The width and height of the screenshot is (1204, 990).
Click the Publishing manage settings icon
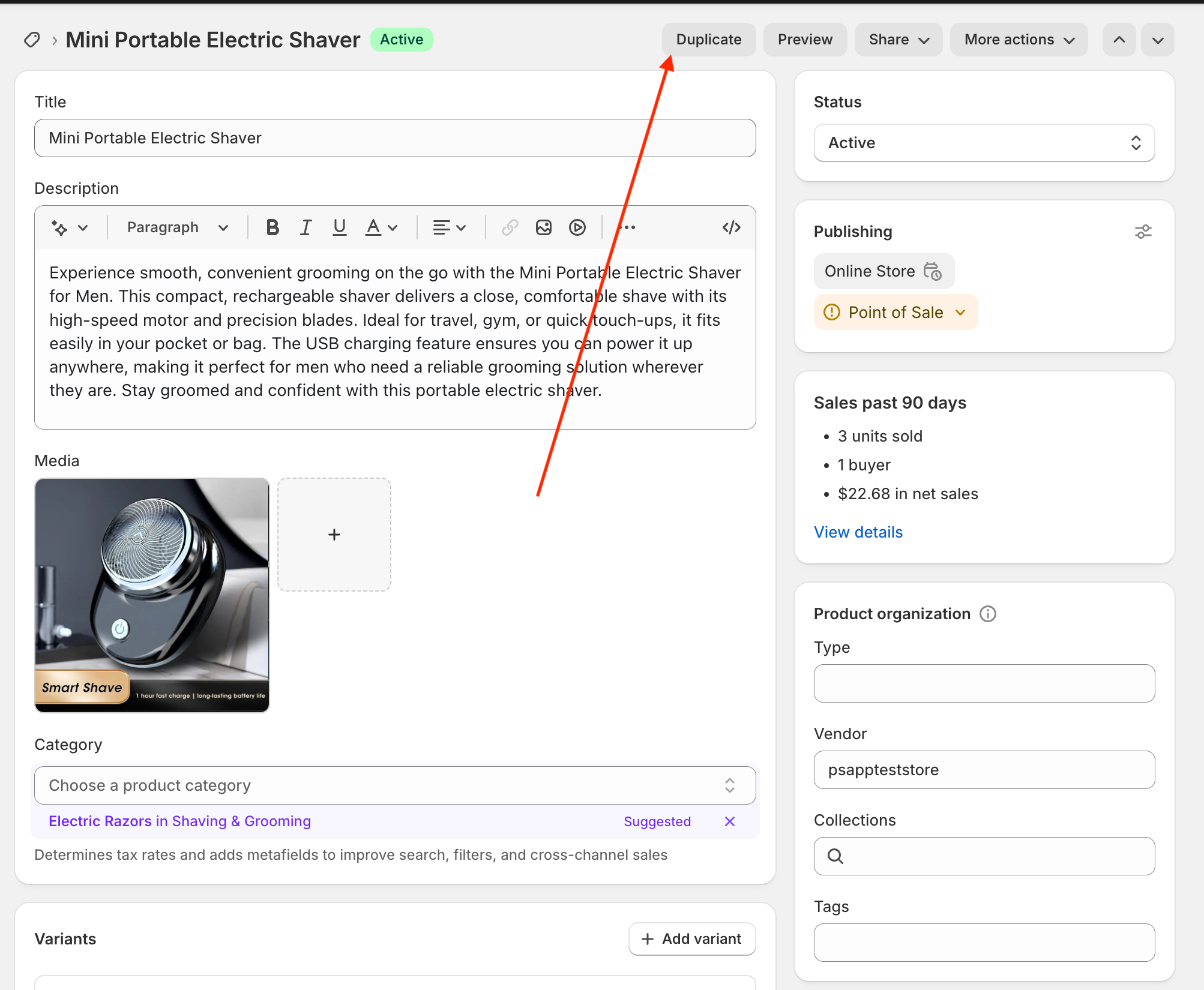coord(1143,232)
